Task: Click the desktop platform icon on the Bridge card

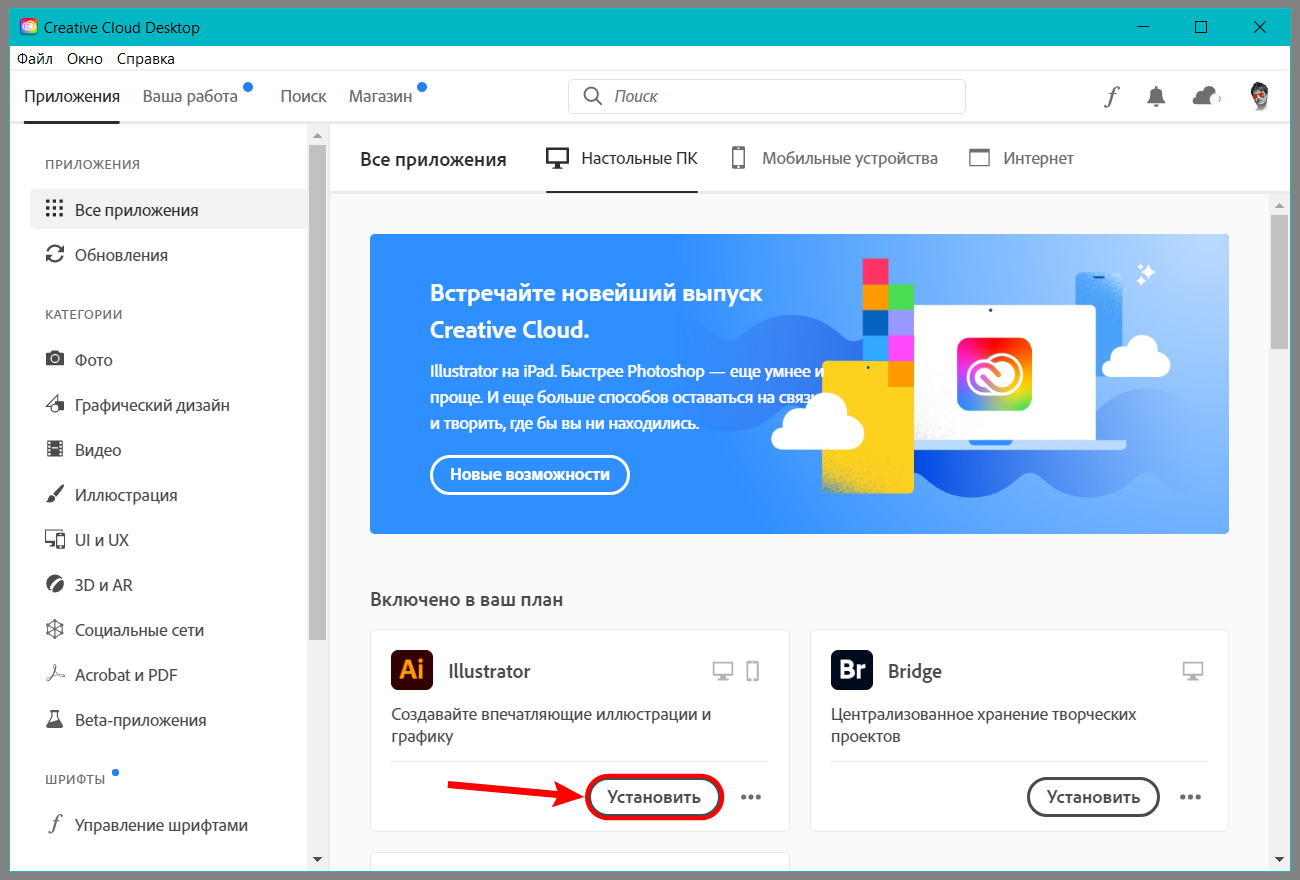Action: click(1192, 671)
